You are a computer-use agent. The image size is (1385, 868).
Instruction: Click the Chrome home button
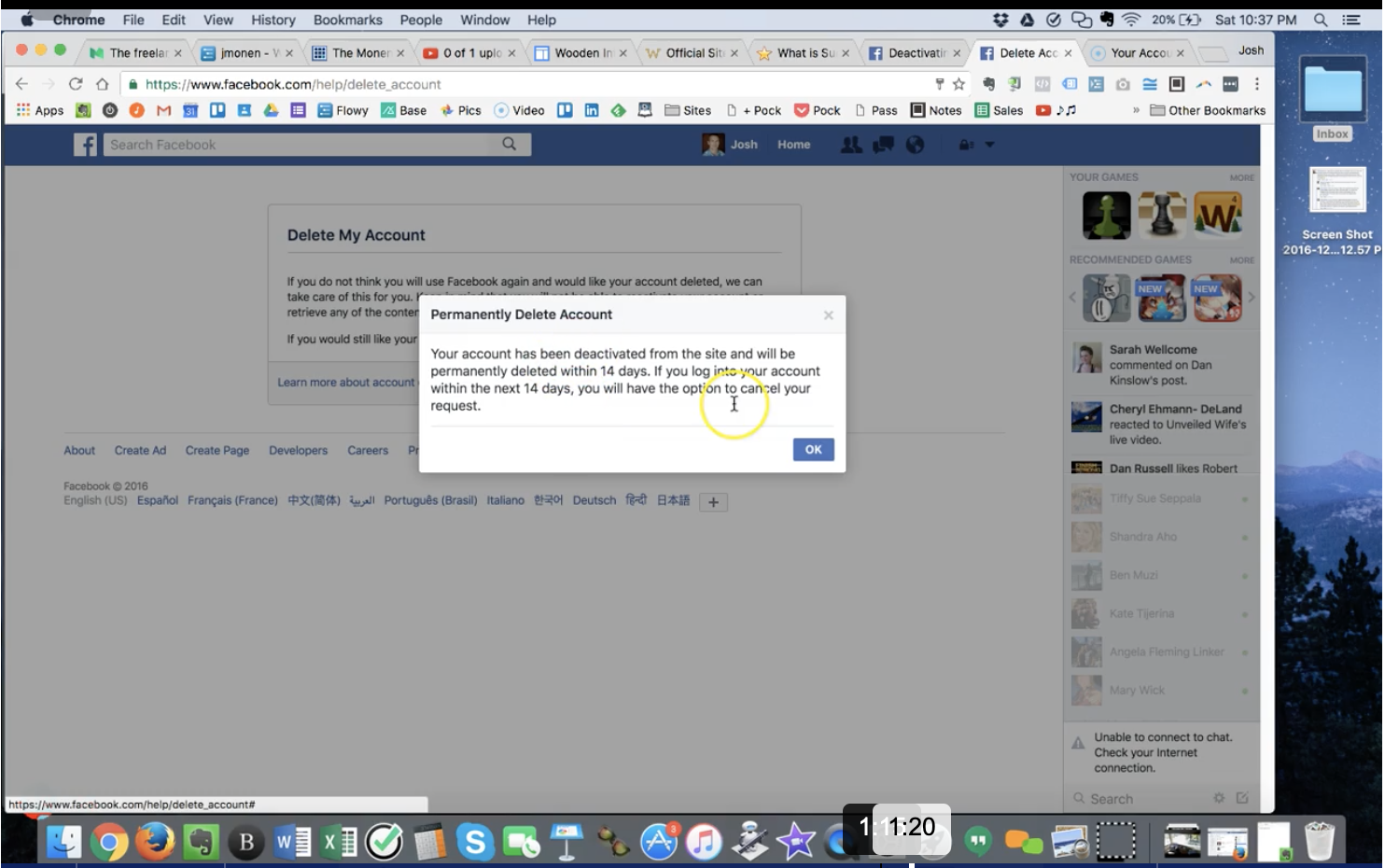102,84
